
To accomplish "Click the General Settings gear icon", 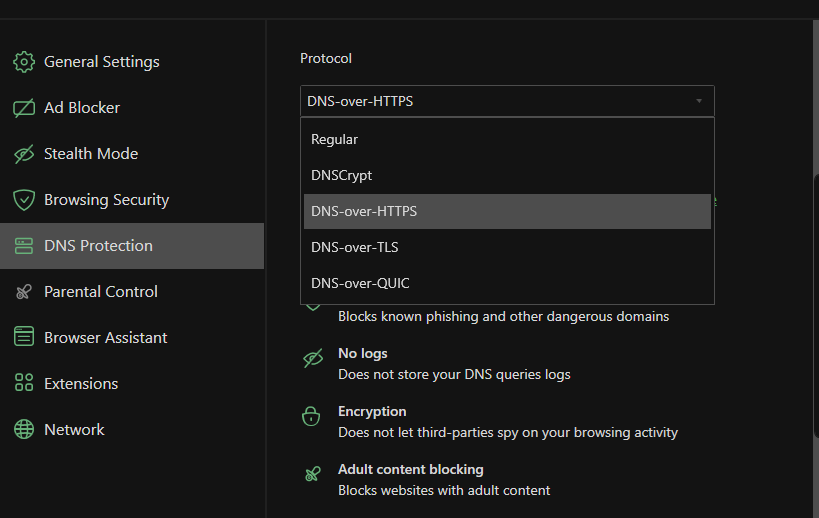I will click(x=24, y=62).
